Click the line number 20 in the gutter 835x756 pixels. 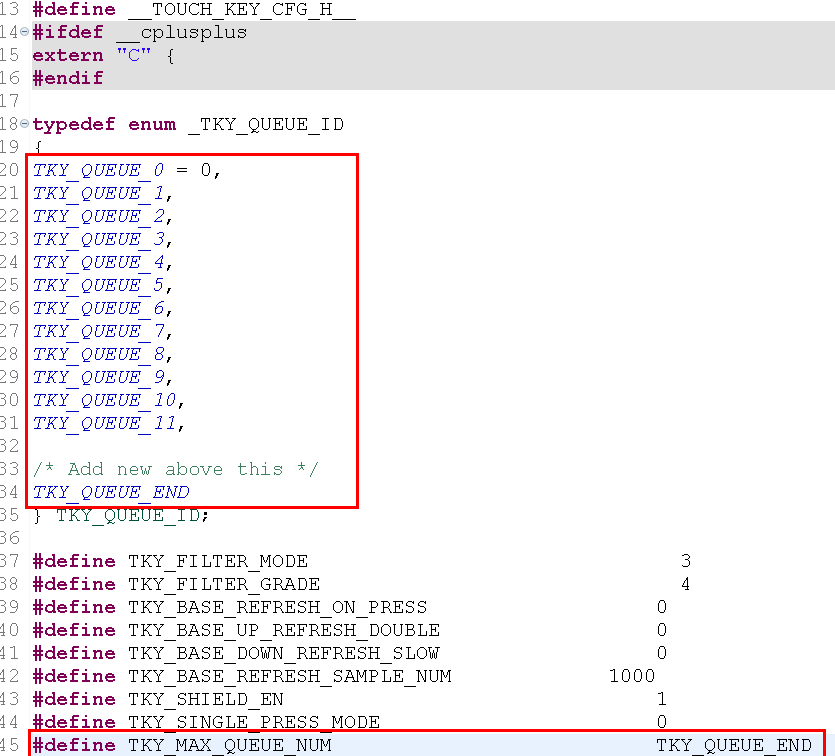(10, 170)
